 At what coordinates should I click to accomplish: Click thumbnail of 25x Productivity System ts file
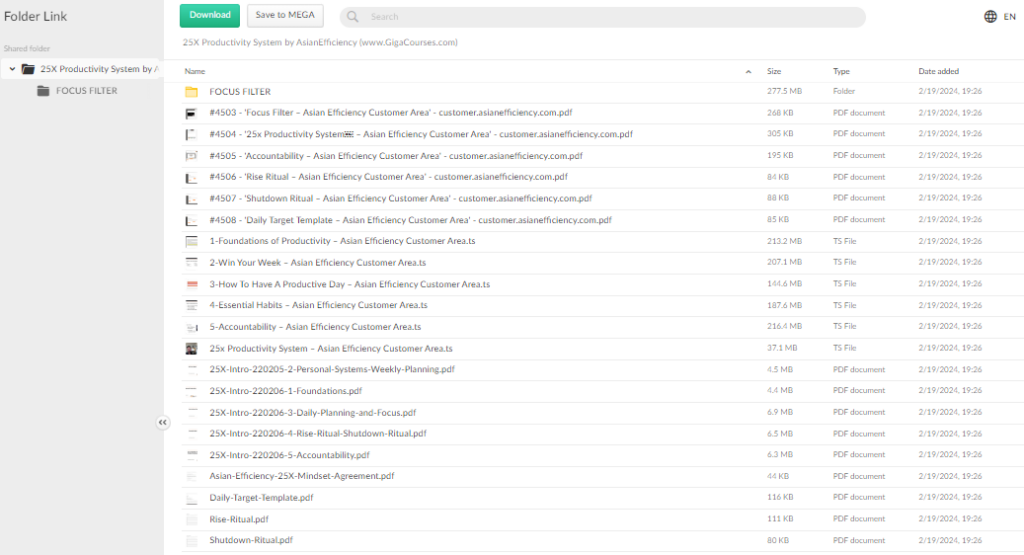(191, 349)
